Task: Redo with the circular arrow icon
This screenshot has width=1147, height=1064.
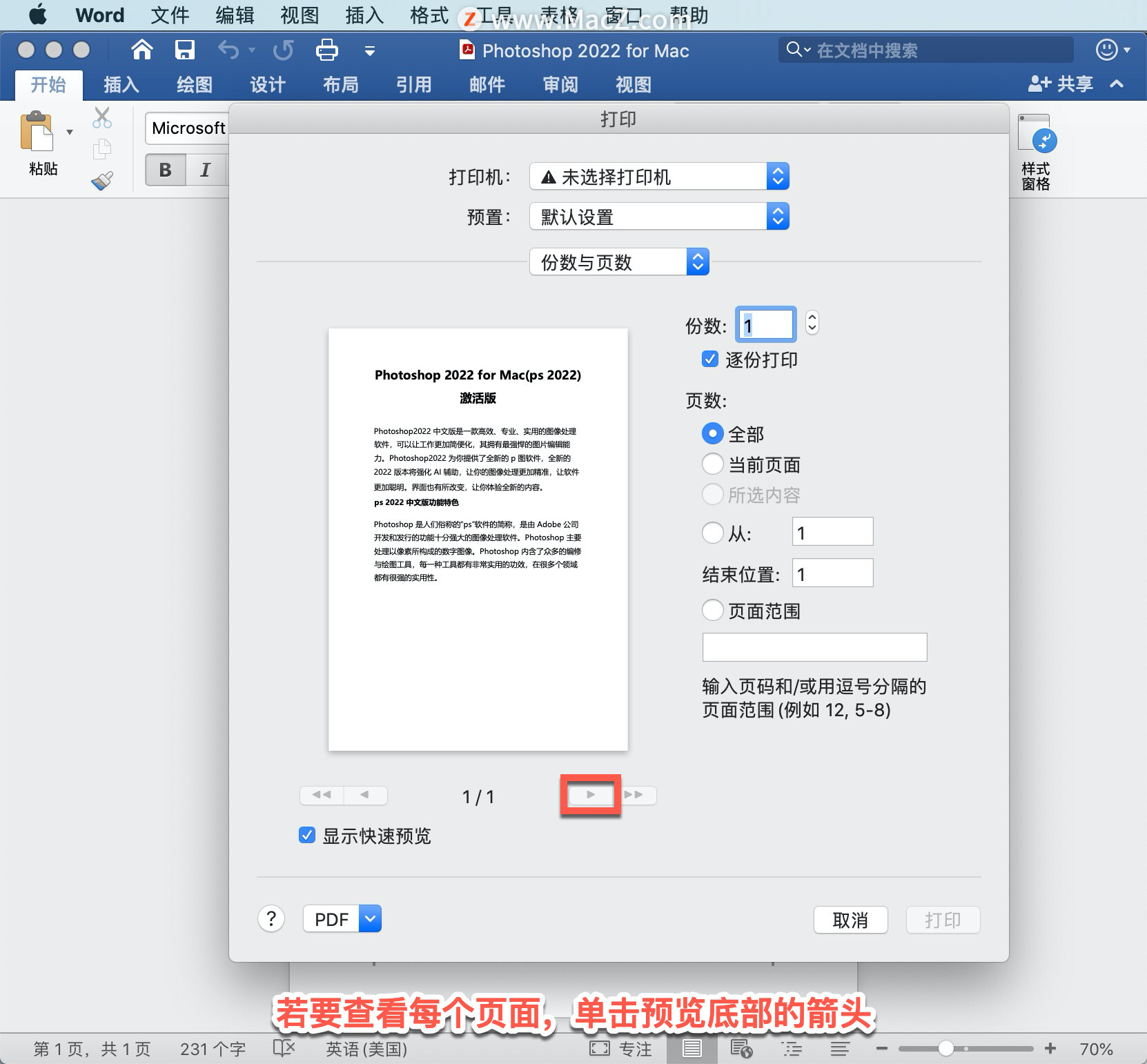Action: pos(283,50)
